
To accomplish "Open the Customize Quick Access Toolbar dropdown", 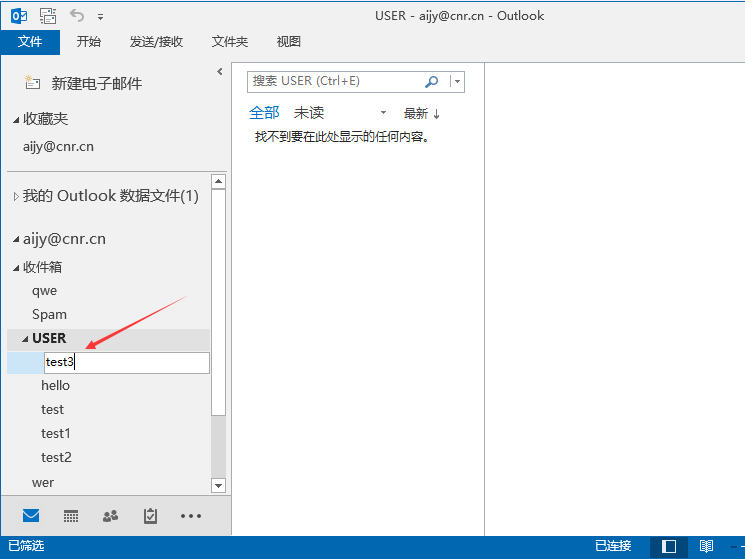I will pyautogui.click(x=100, y=17).
